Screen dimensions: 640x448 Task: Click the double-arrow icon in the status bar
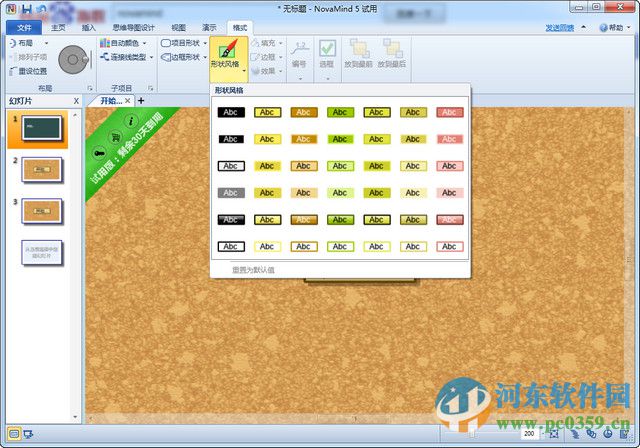click(575, 434)
